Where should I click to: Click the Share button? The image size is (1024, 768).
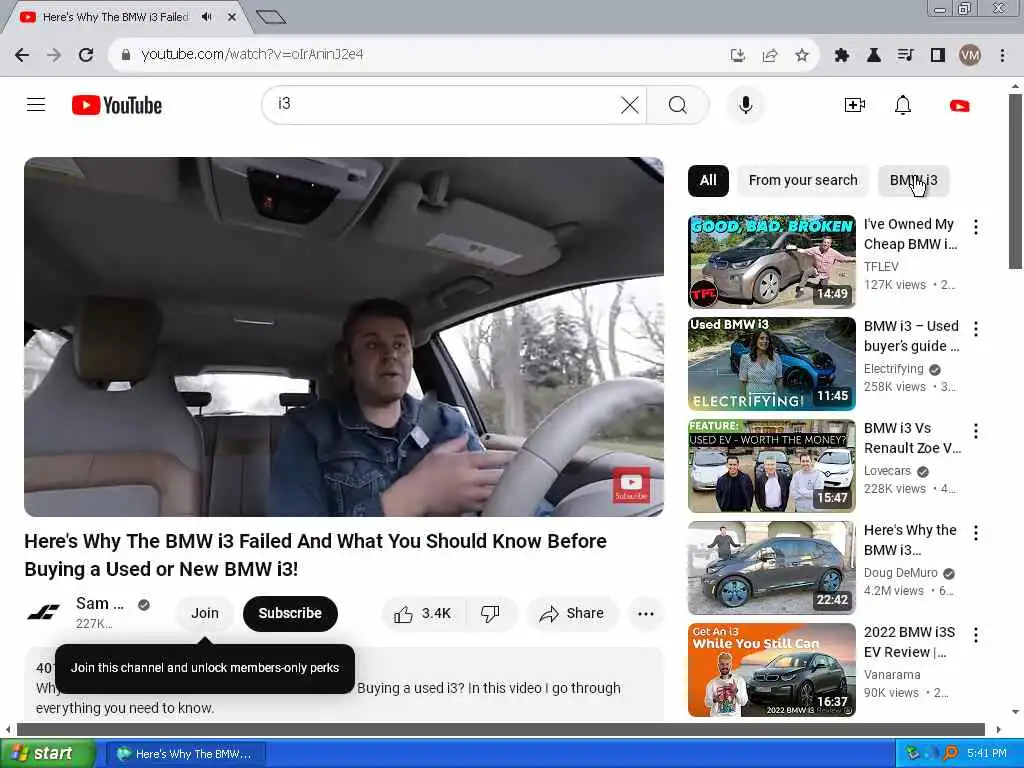coord(571,614)
